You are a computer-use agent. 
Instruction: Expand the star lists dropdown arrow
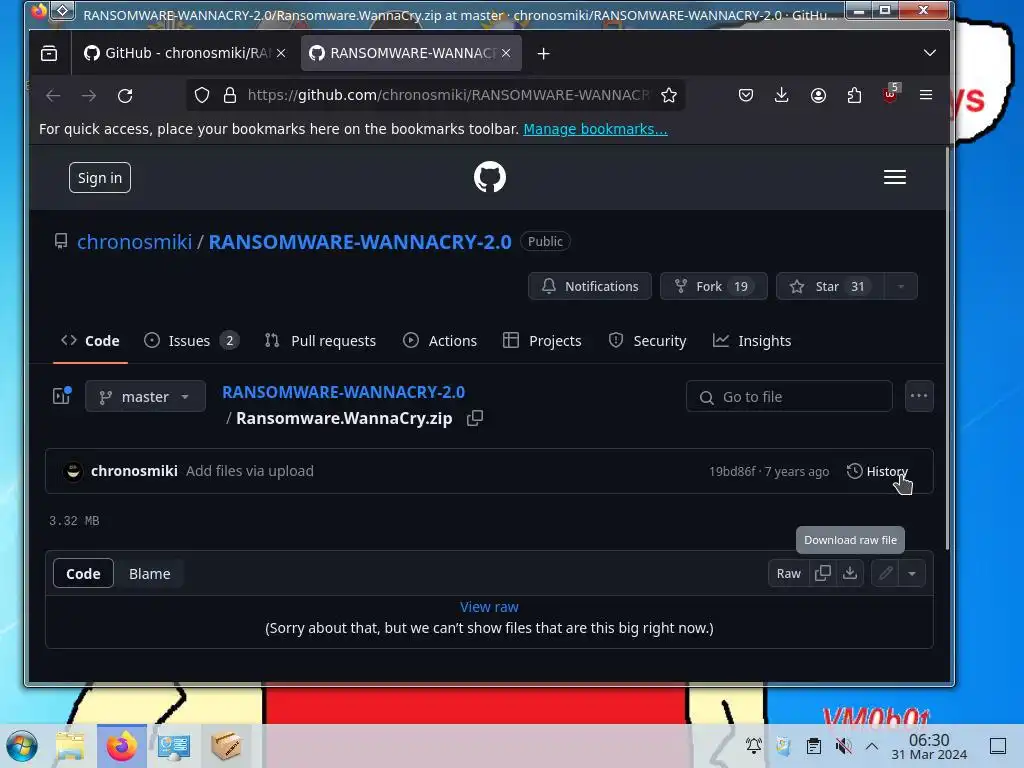[901, 286]
